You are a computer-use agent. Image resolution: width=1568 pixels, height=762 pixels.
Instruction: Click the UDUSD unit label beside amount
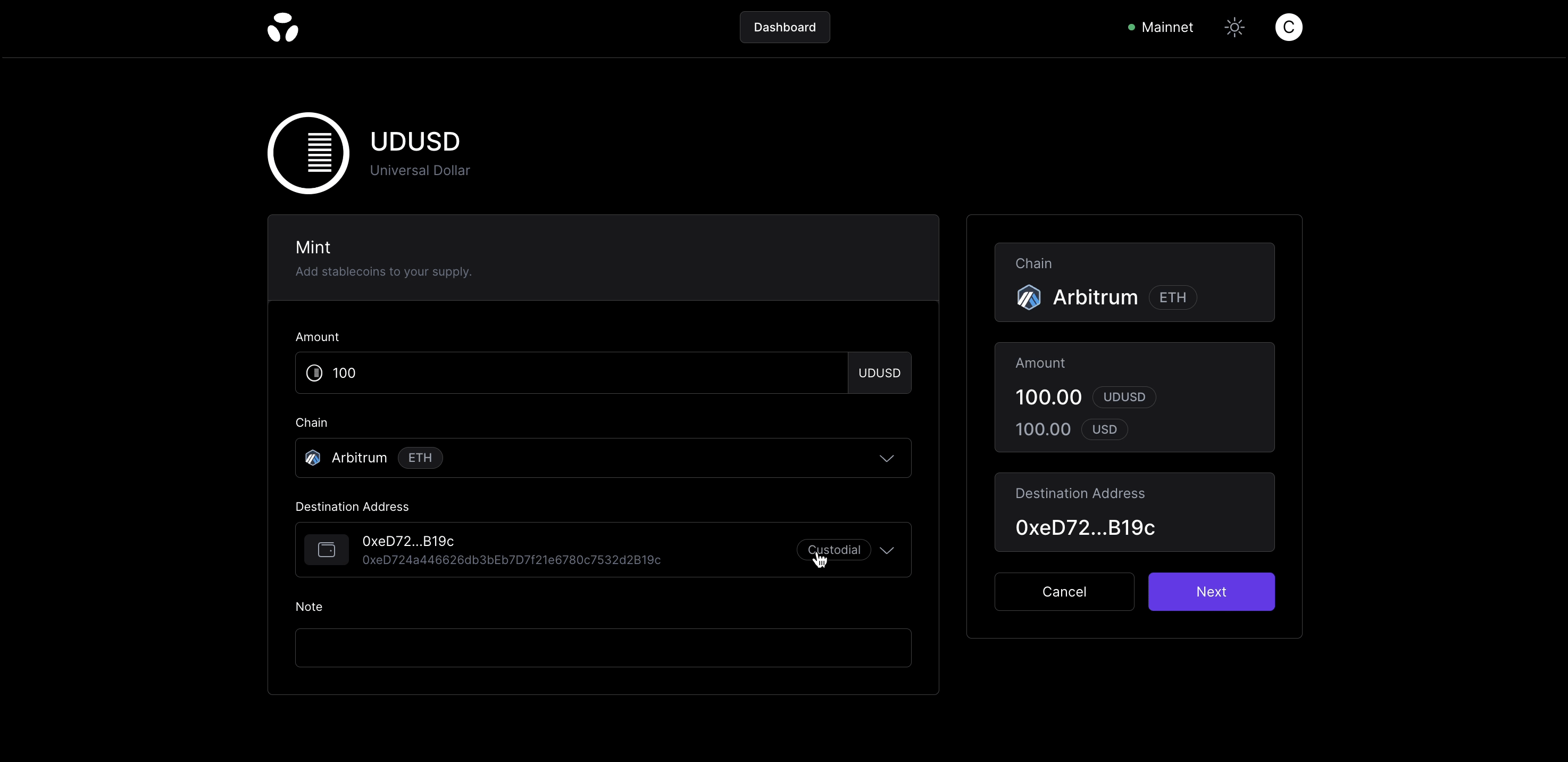point(879,373)
